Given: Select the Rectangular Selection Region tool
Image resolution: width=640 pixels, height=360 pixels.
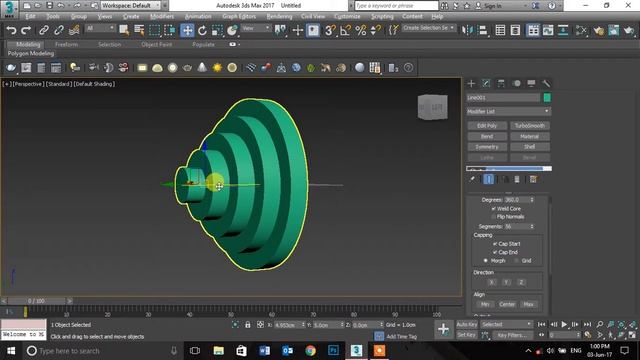Looking at the screenshot, I should click(x=155, y=30).
